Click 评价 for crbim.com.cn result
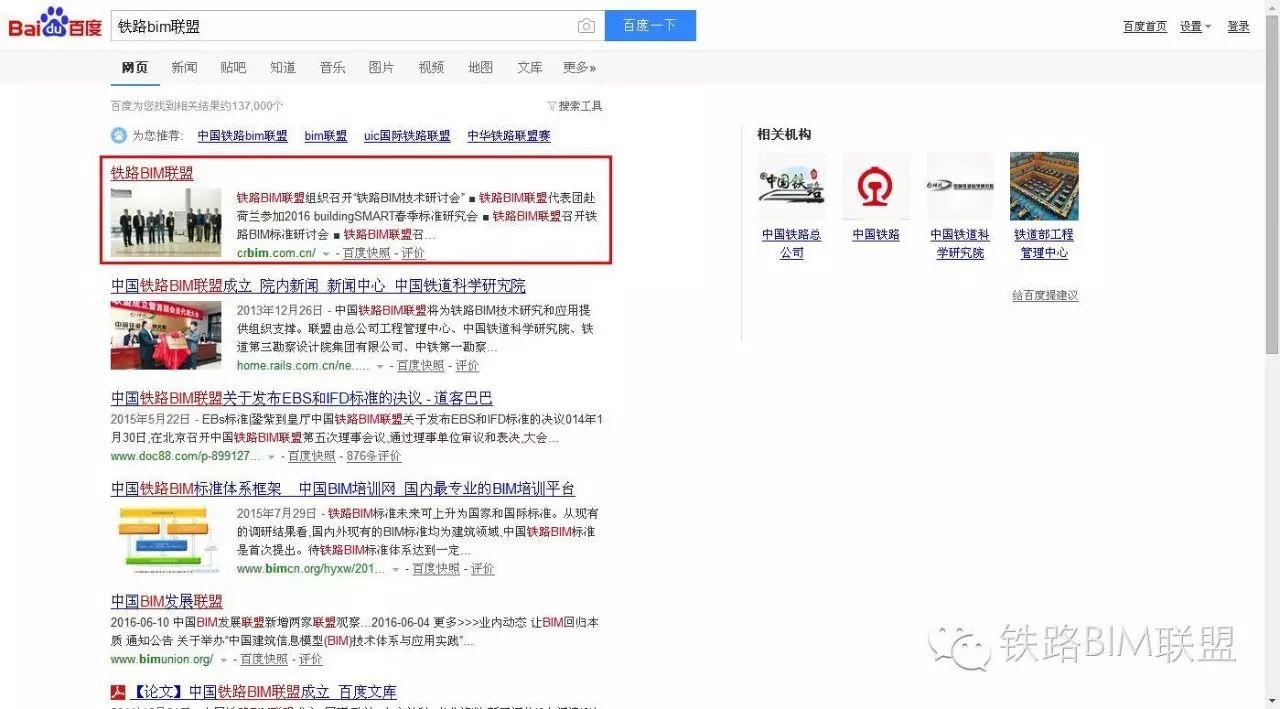Viewport: 1280px width, 709px height. (413, 254)
